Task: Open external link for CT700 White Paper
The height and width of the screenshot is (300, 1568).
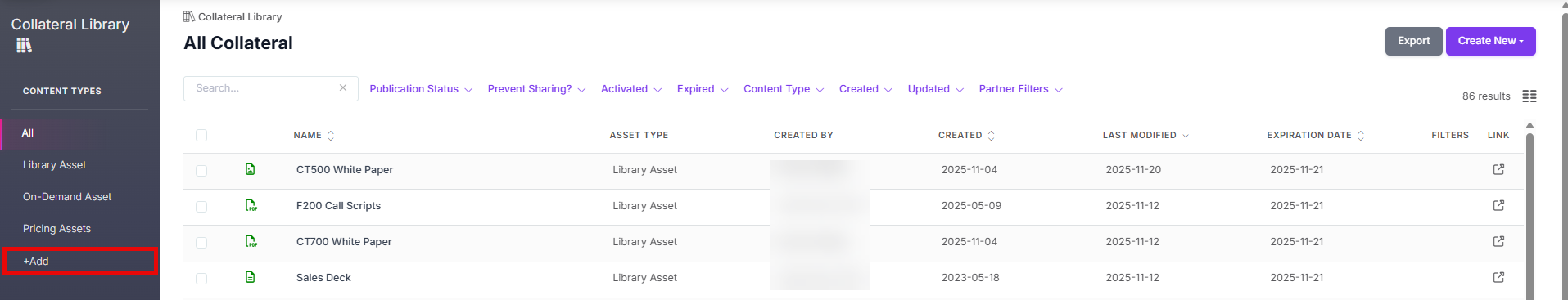Action: point(1498,241)
